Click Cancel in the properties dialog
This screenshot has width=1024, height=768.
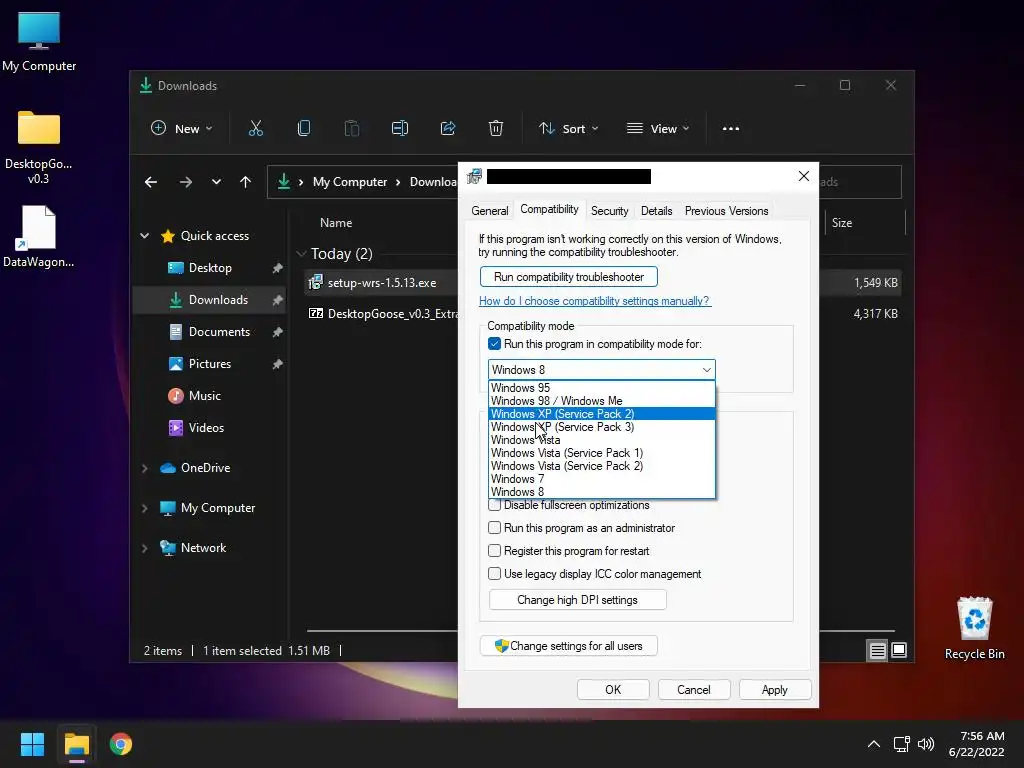click(x=694, y=690)
